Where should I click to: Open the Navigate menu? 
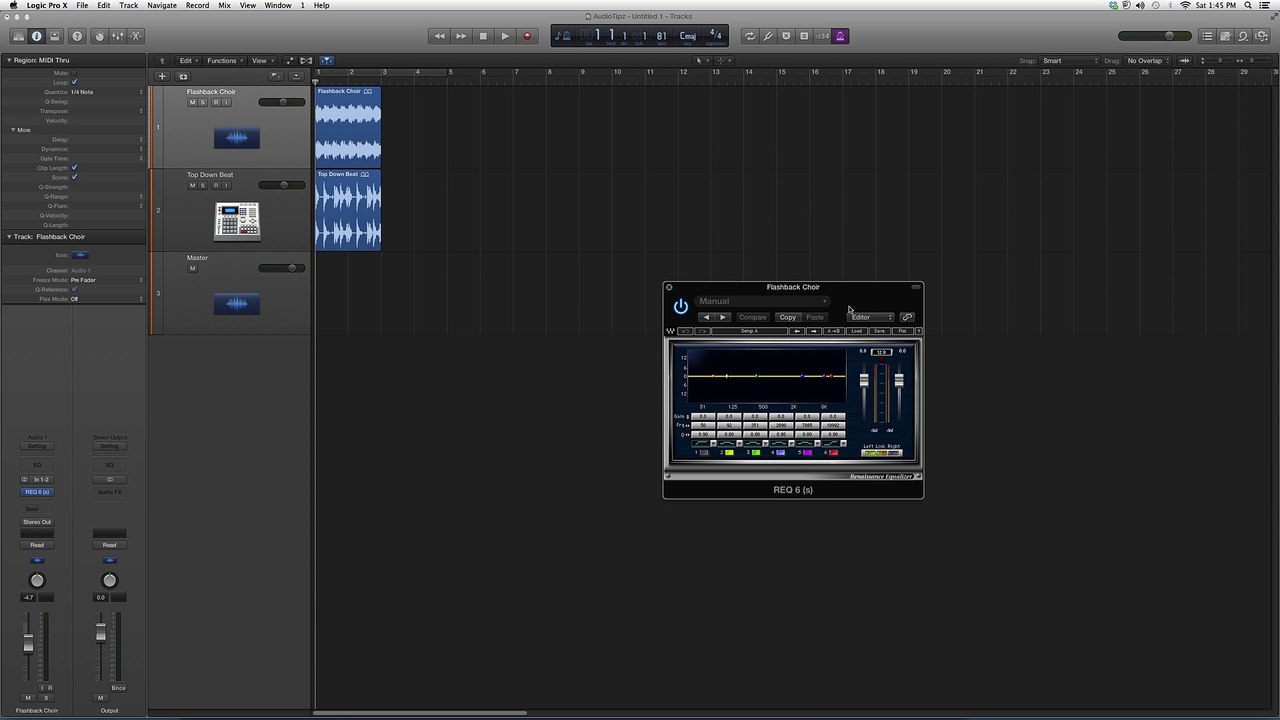click(x=162, y=5)
